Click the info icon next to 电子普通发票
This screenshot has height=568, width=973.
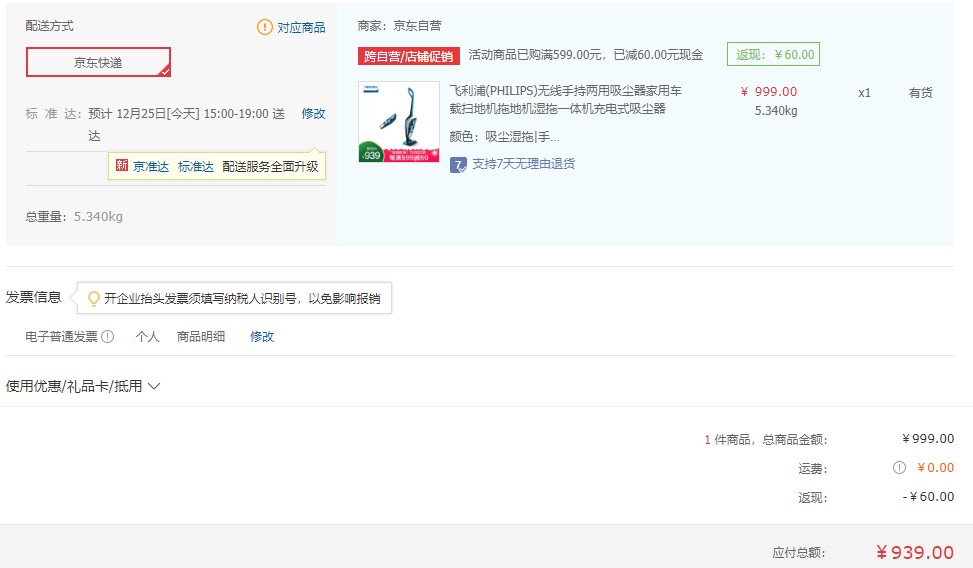107,336
